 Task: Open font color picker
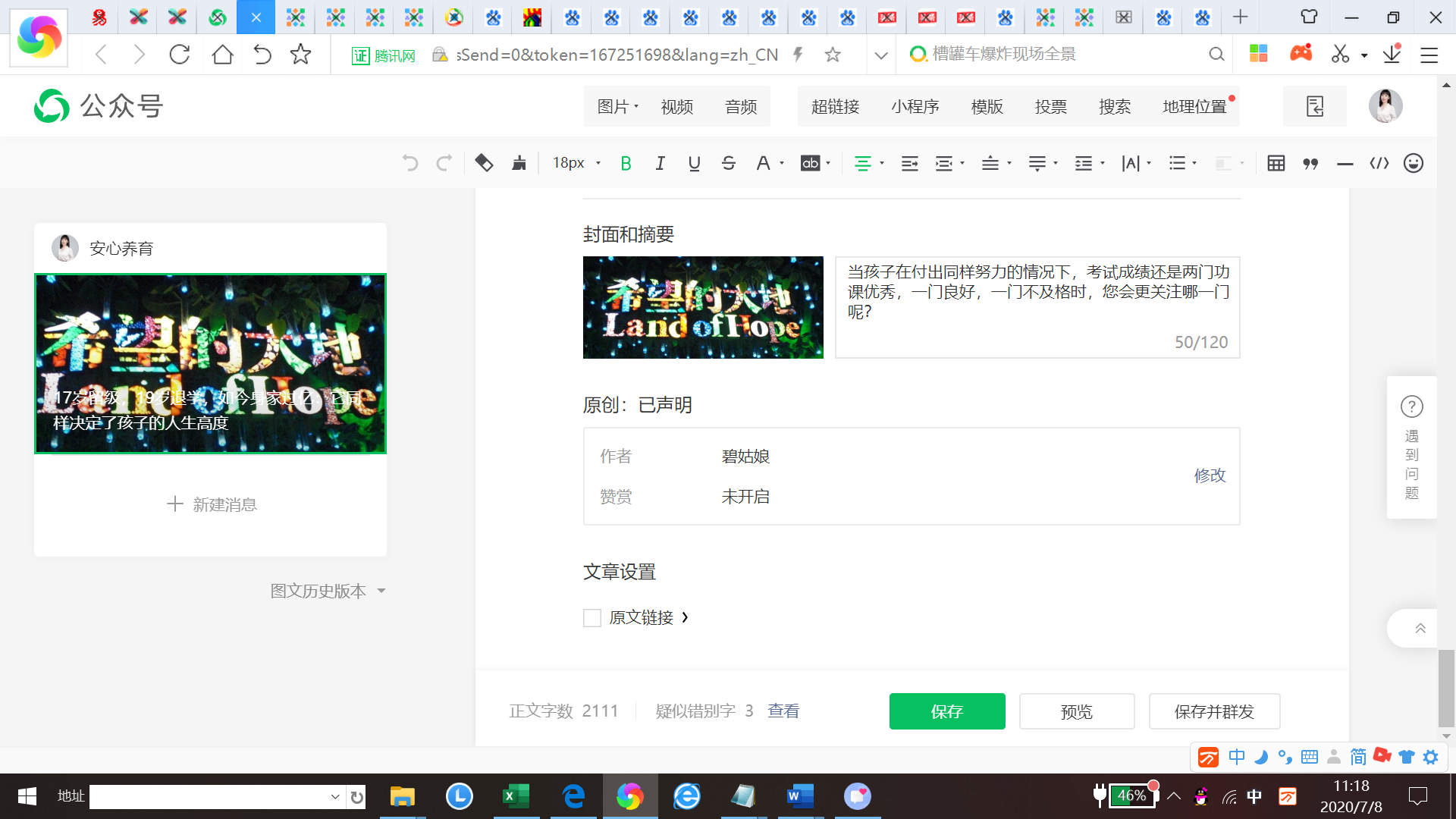tap(764, 163)
